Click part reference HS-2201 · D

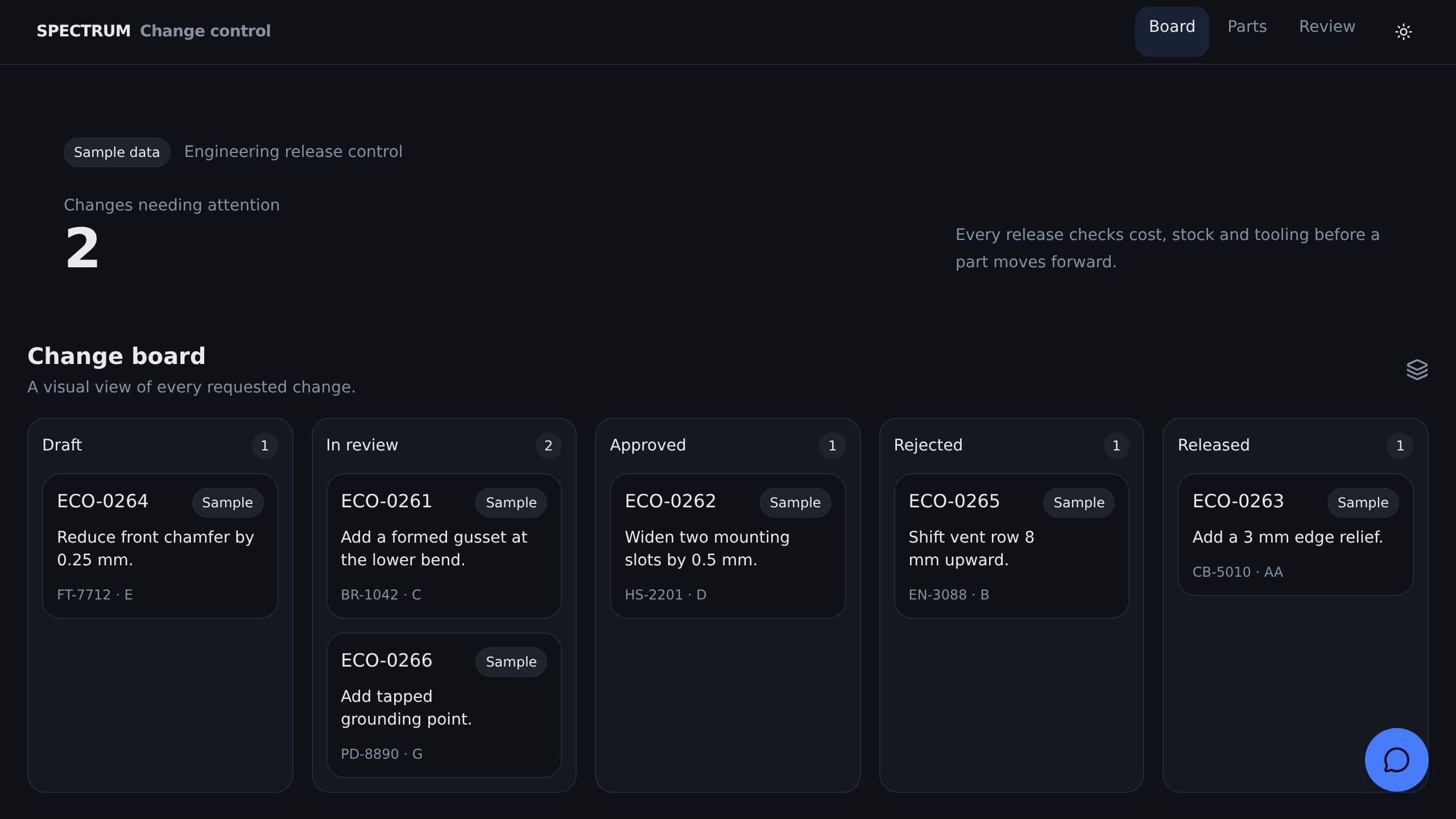click(x=665, y=595)
